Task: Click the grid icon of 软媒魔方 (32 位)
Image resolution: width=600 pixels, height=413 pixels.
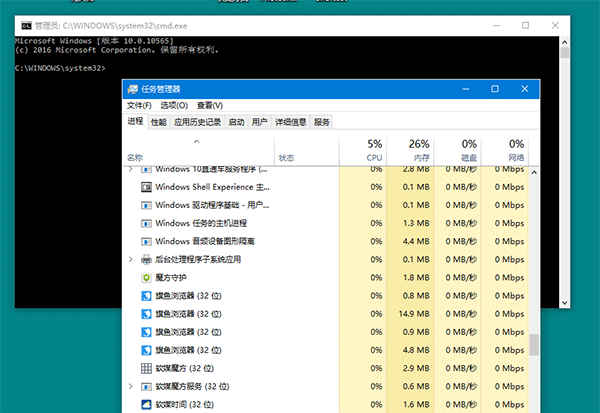Action: tap(146, 368)
